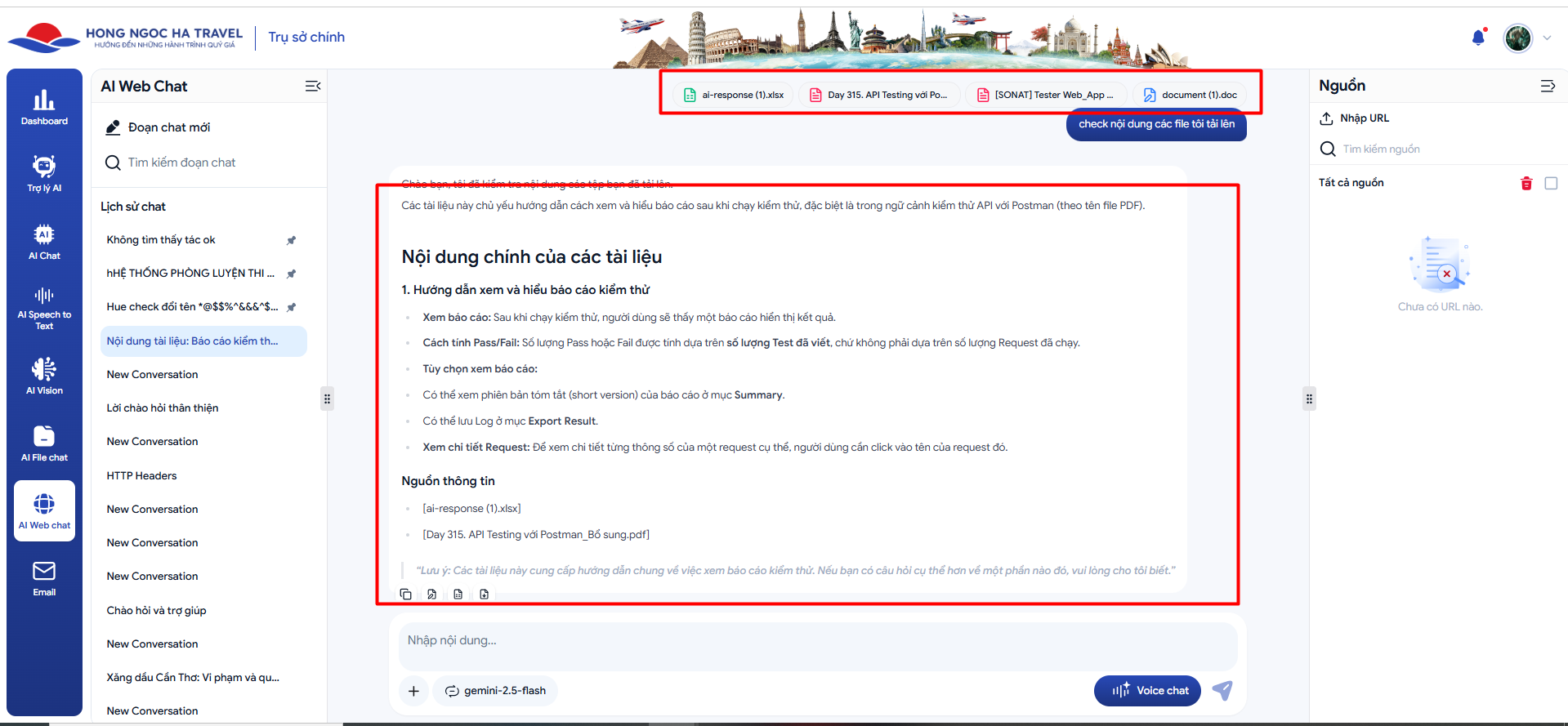Toggle pin on Hue check đổi tên chat
The width and height of the screenshot is (1568, 726).
291,307
